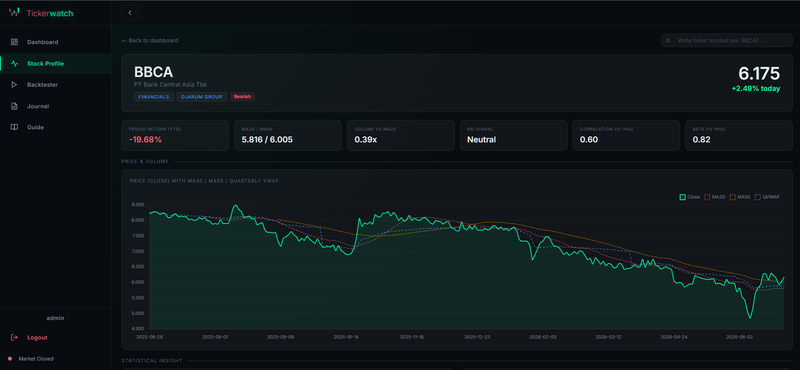Viewport: 800px width, 370px height.
Task: Collapse the sidebar with the chevron button
Action: coord(130,13)
